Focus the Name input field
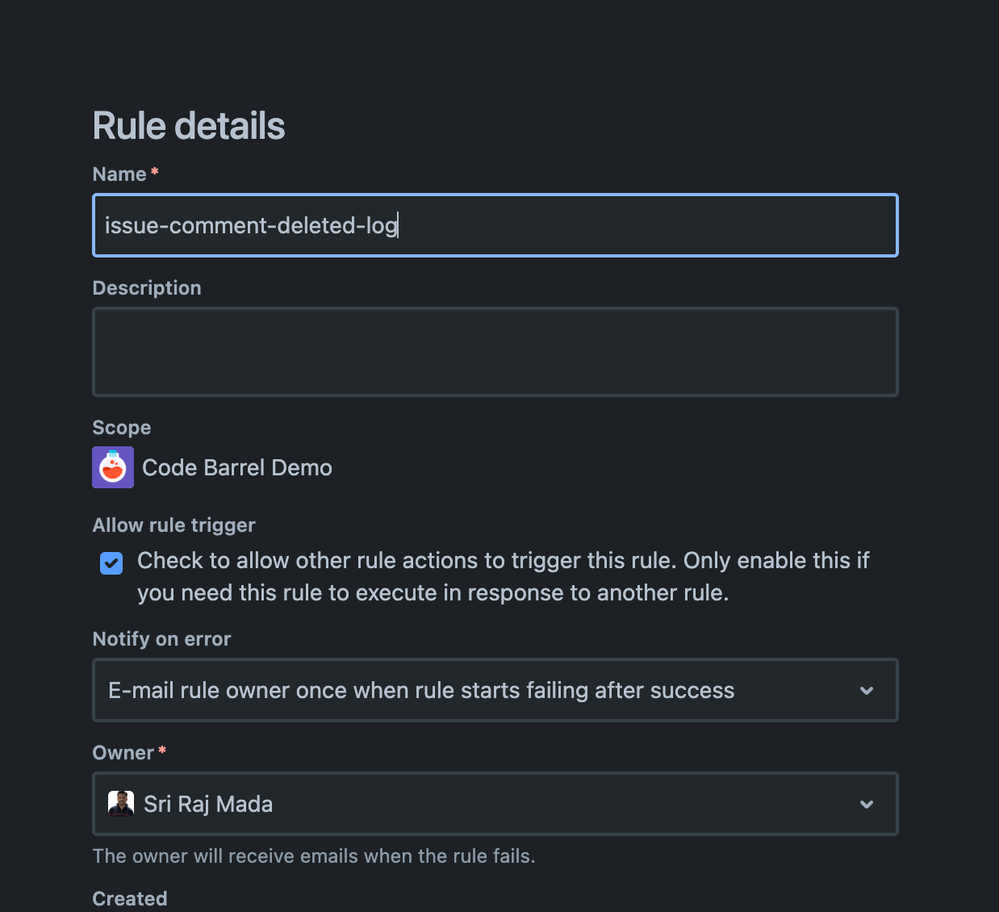Screen dimensions: 999x912 495,226
